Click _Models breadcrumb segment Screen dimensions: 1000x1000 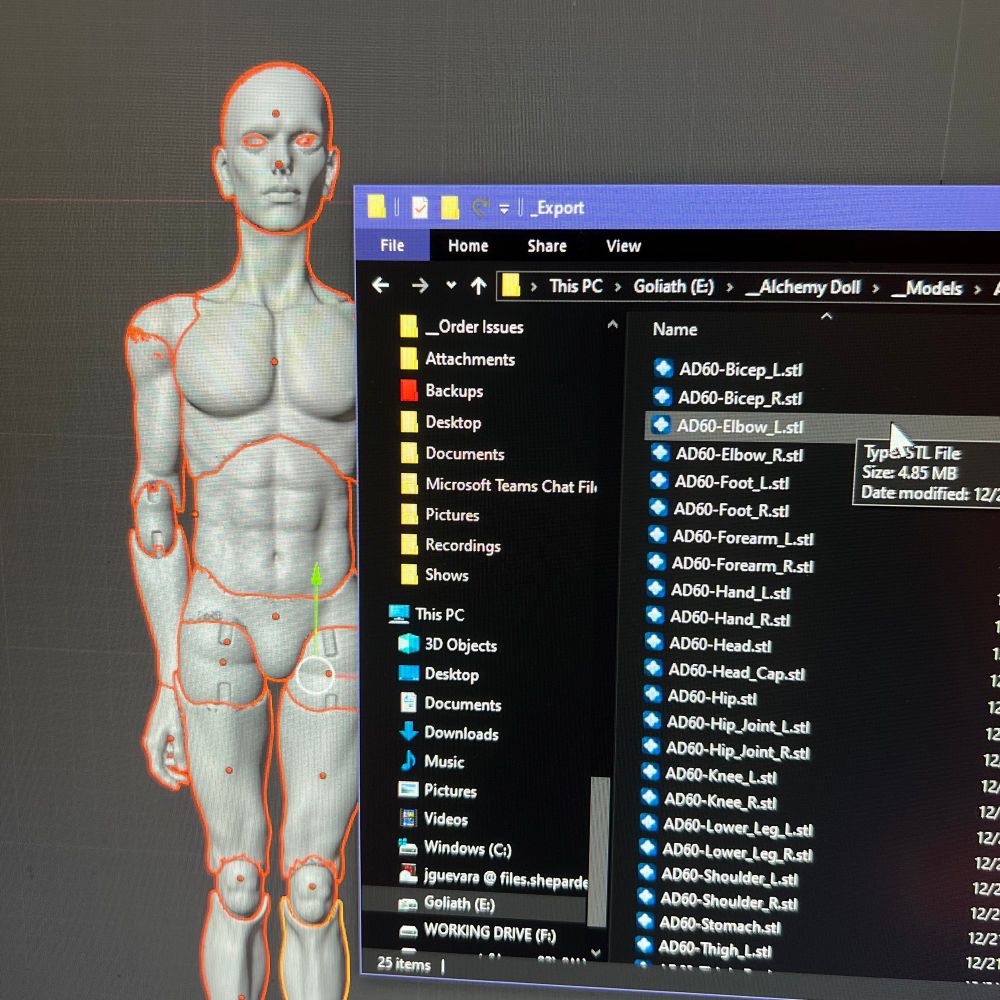927,288
